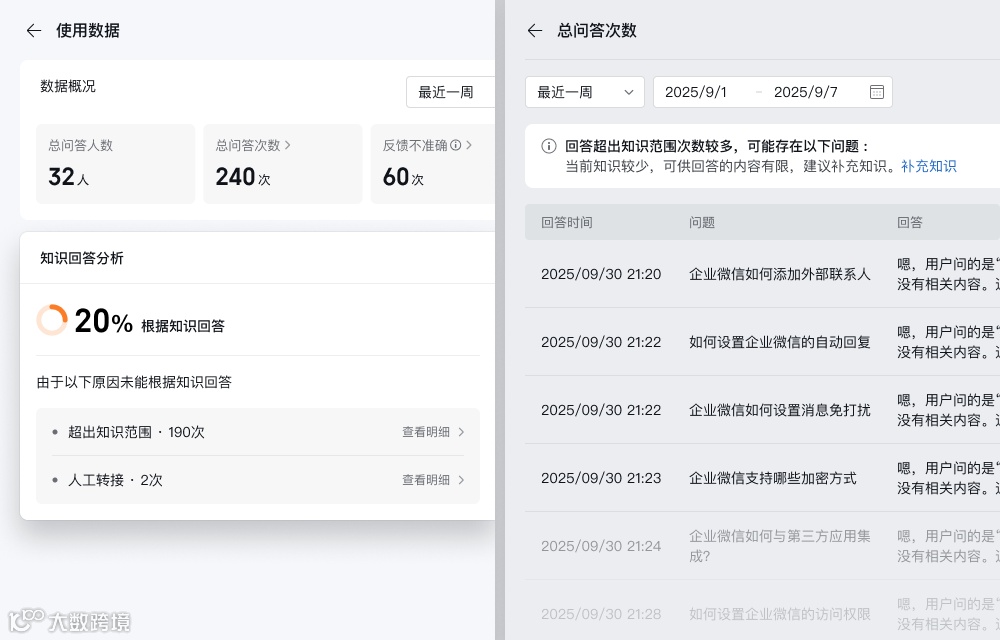1000x640 pixels.
Task: Click timestamp 2025/09/30 21:28
Action: click(x=601, y=614)
